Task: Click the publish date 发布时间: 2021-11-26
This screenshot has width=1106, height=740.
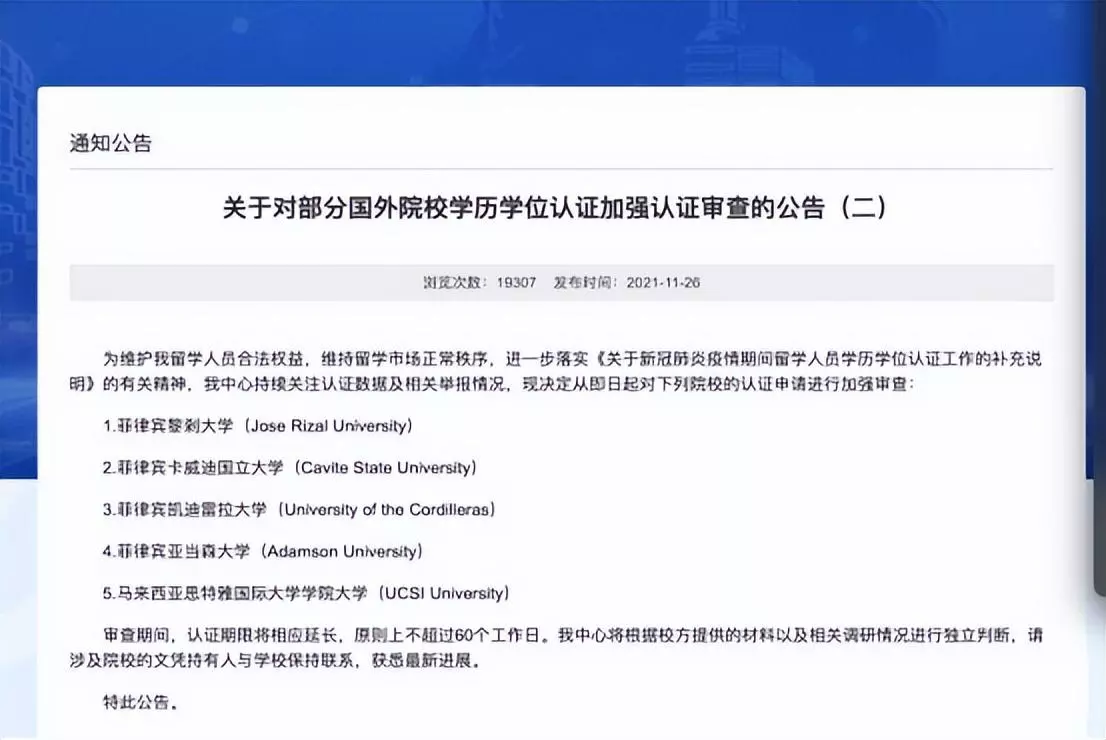Action: coord(626,282)
